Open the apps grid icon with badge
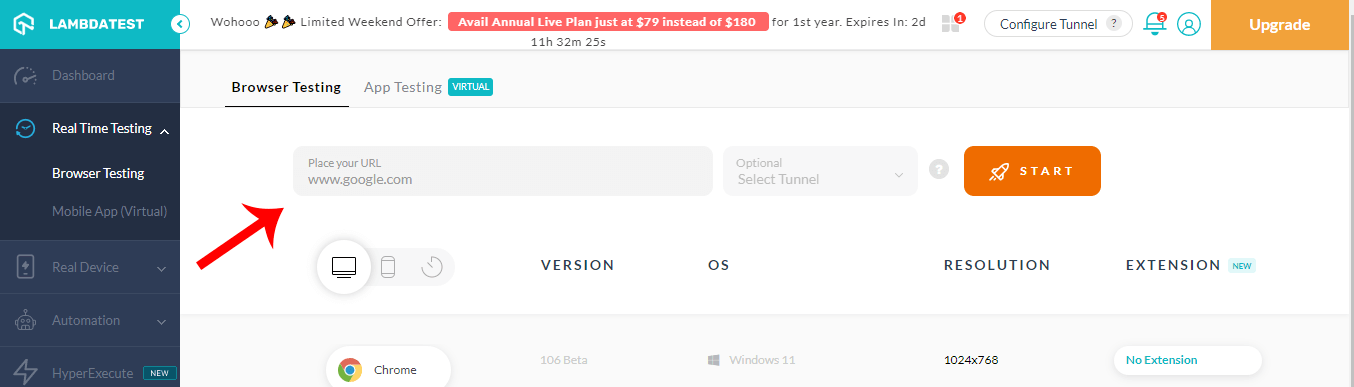This screenshot has height=387, width=1354. tap(951, 23)
